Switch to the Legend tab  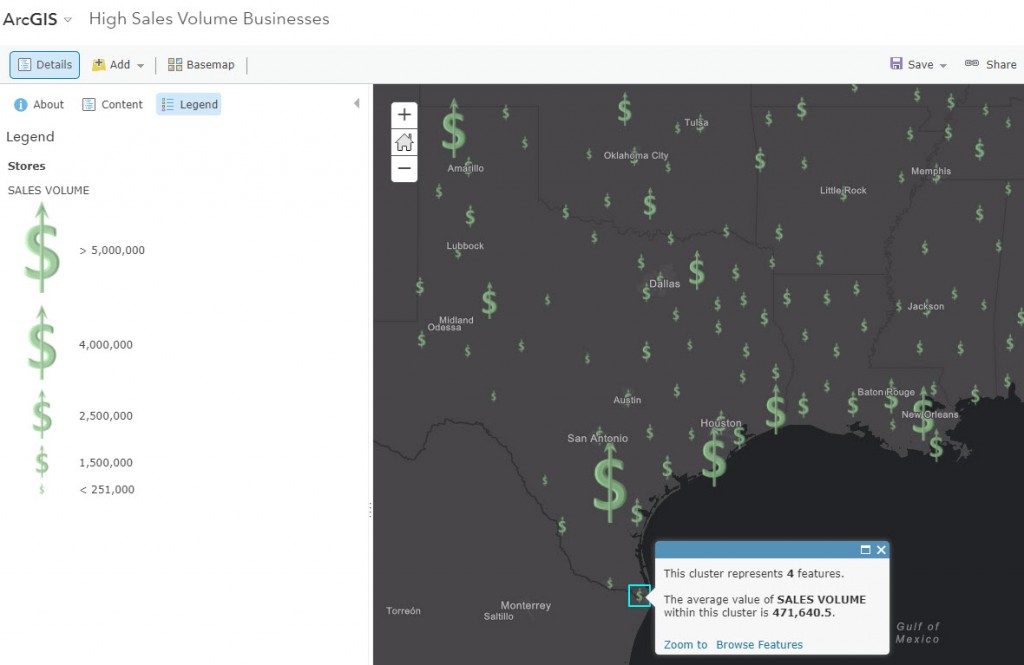(x=188, y=104)
